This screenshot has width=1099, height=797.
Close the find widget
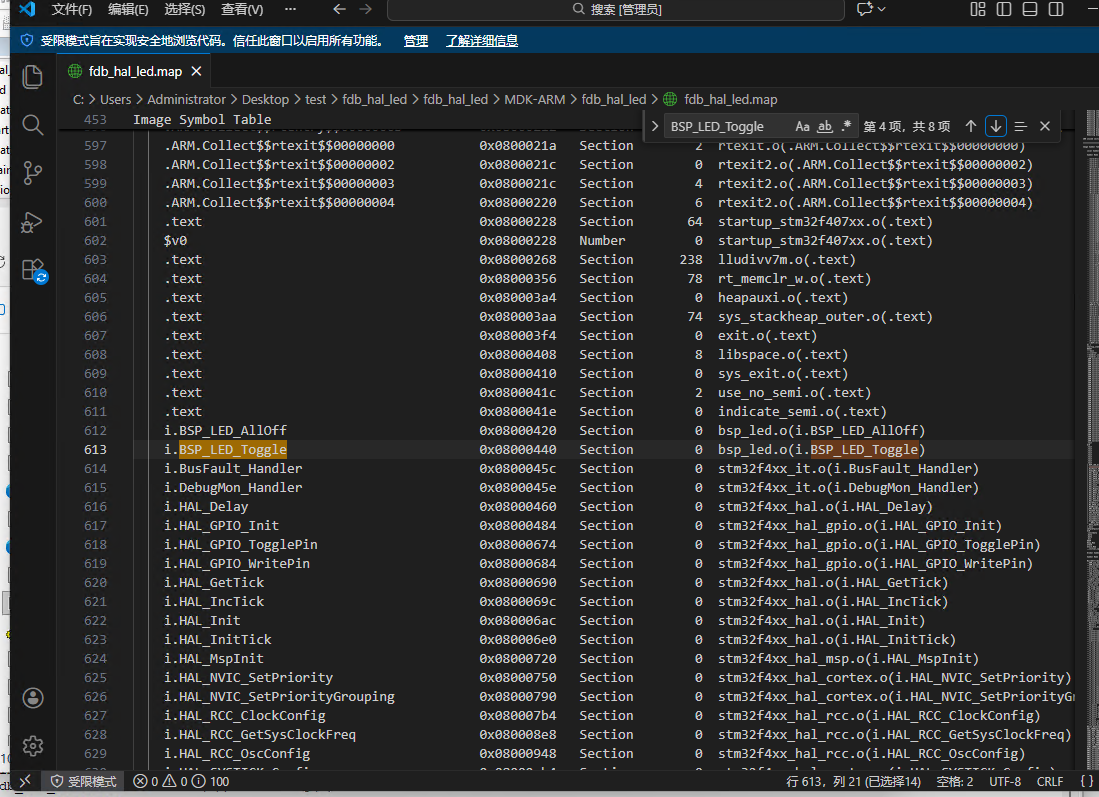click(x=1045, y=126)
